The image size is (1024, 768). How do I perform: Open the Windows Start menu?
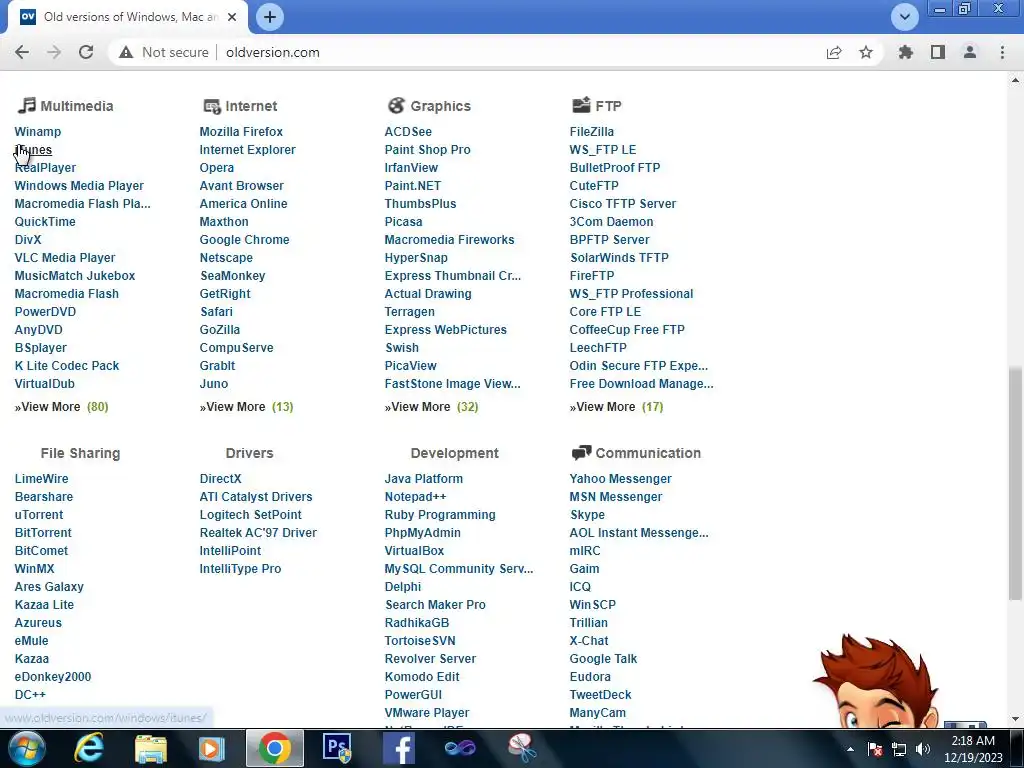[x=26, y=748]
